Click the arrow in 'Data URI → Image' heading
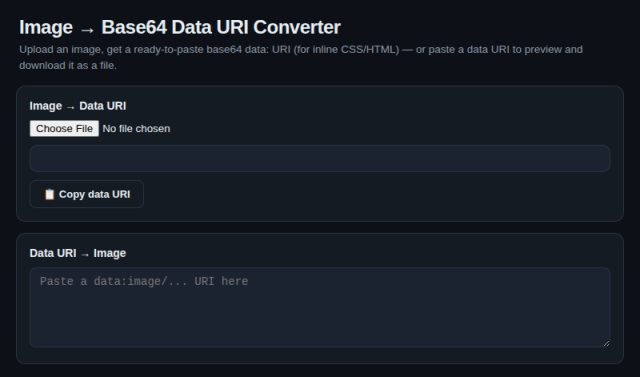Viewport: 640px width, 377px height. 85,254
